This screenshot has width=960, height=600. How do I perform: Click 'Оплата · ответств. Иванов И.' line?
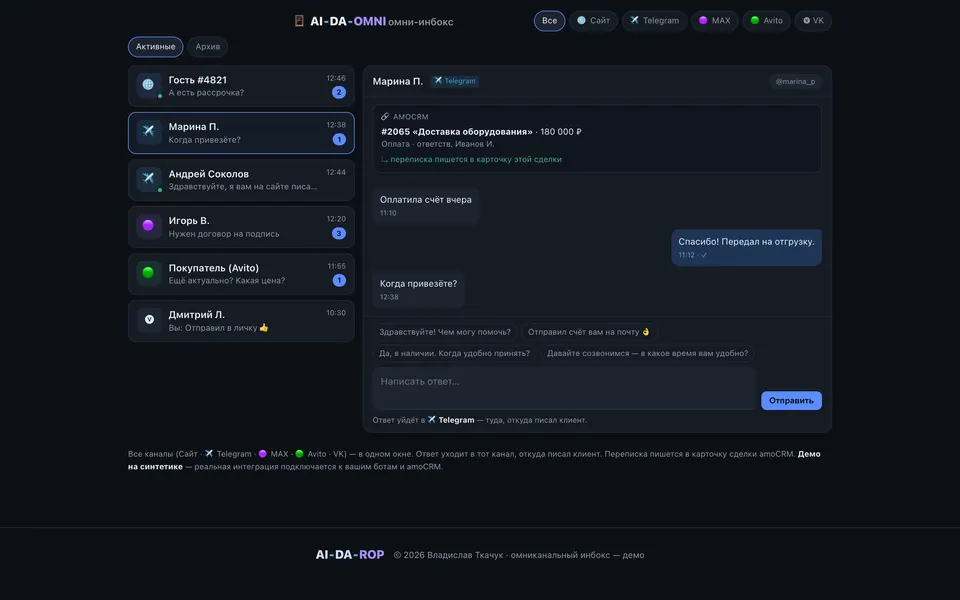click(437, 144)
